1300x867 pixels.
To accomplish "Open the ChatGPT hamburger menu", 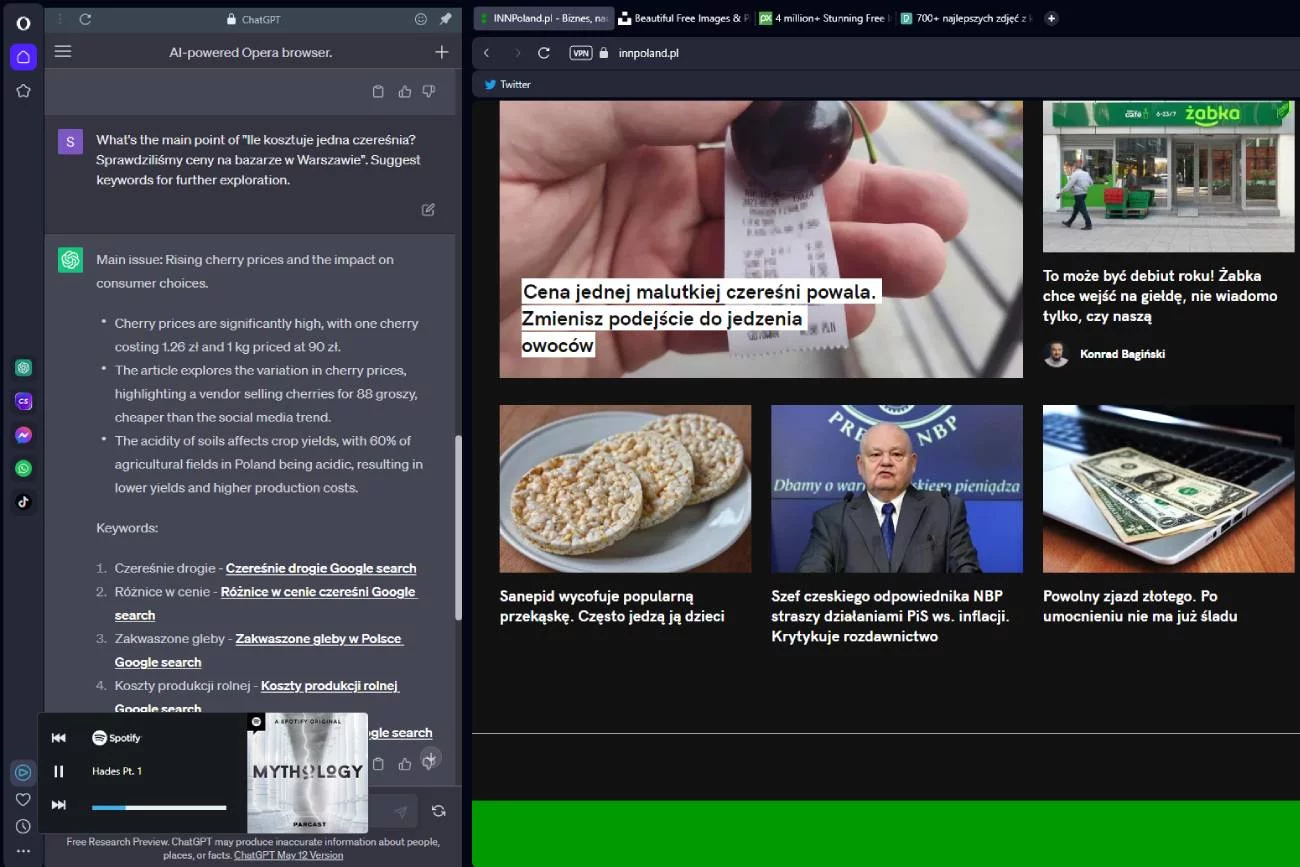I will point(63,52).
